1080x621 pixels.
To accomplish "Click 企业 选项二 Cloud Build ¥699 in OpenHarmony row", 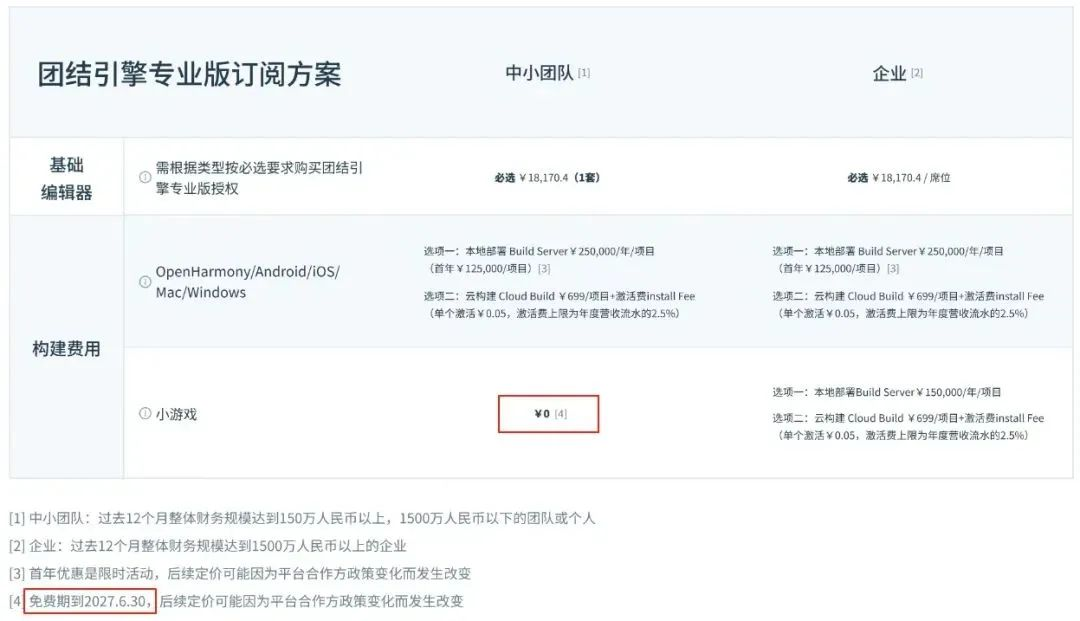I will click(x=908, y=296).
